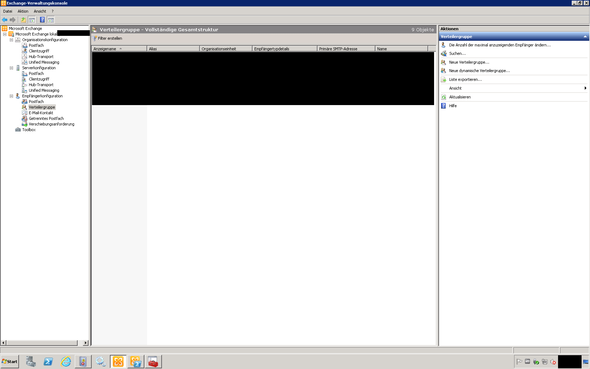
Task: Sort by the Alias column header
Action: click(x=173, y=49)
